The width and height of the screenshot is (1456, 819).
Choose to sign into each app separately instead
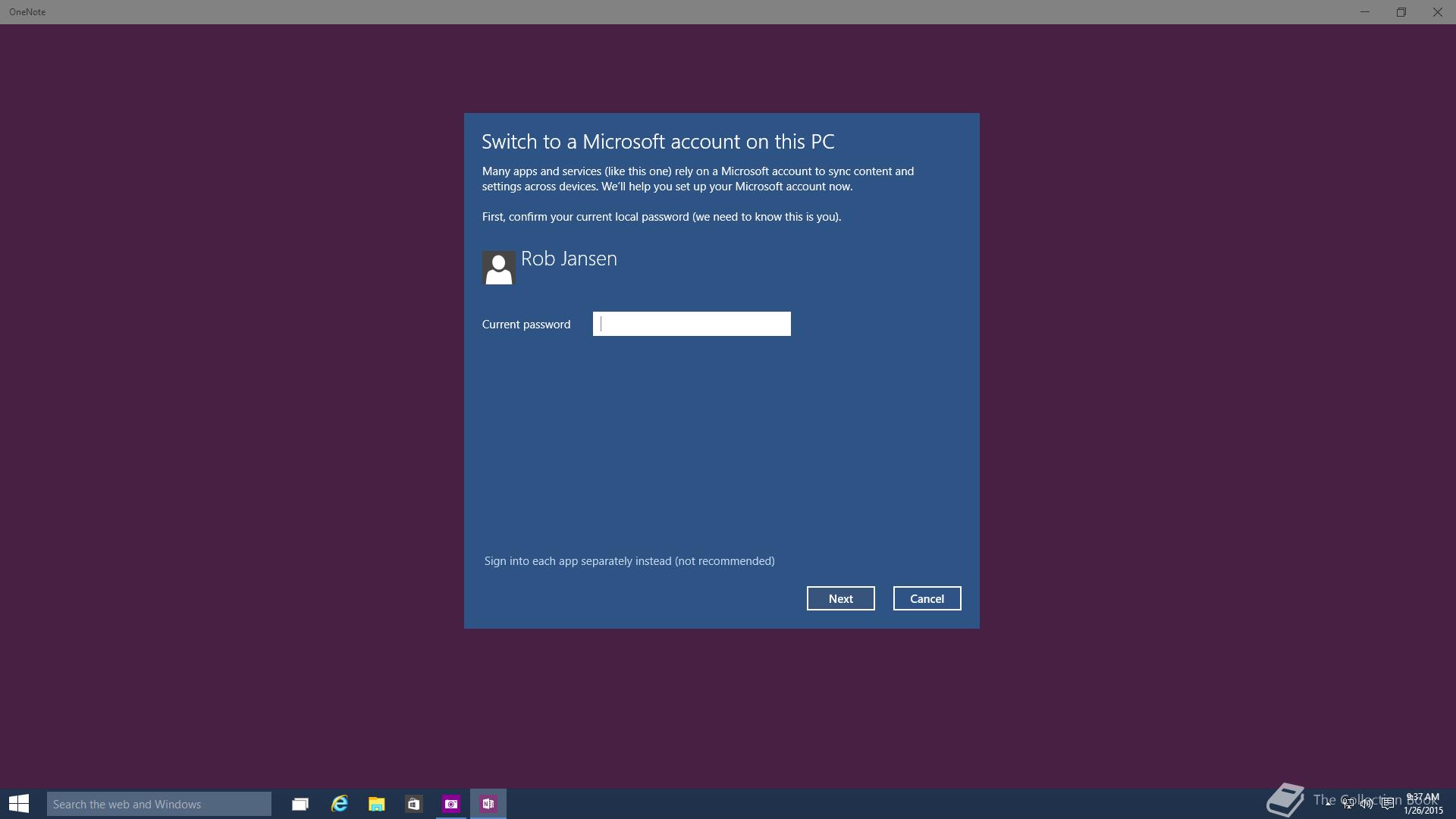pos(629,561)
